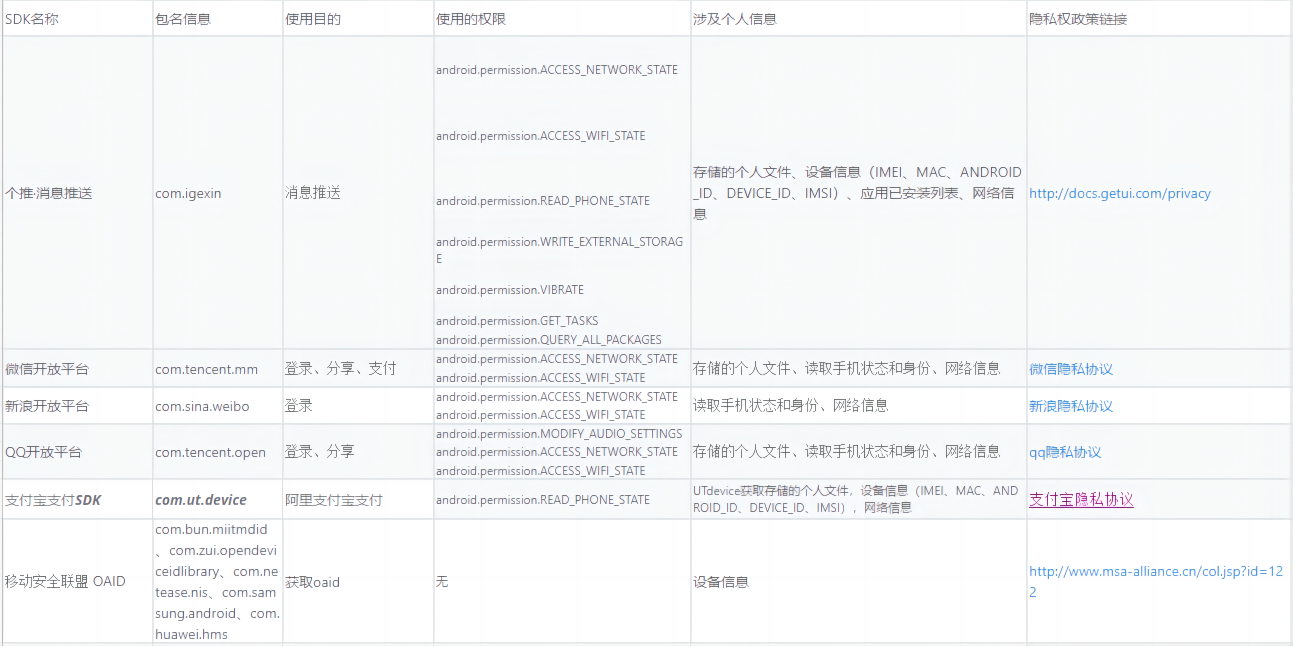The height and width of the screenshot is (646, 1293).
Task: Select the 登录 purpose in the 新浪 row
Action: [299, 406]
